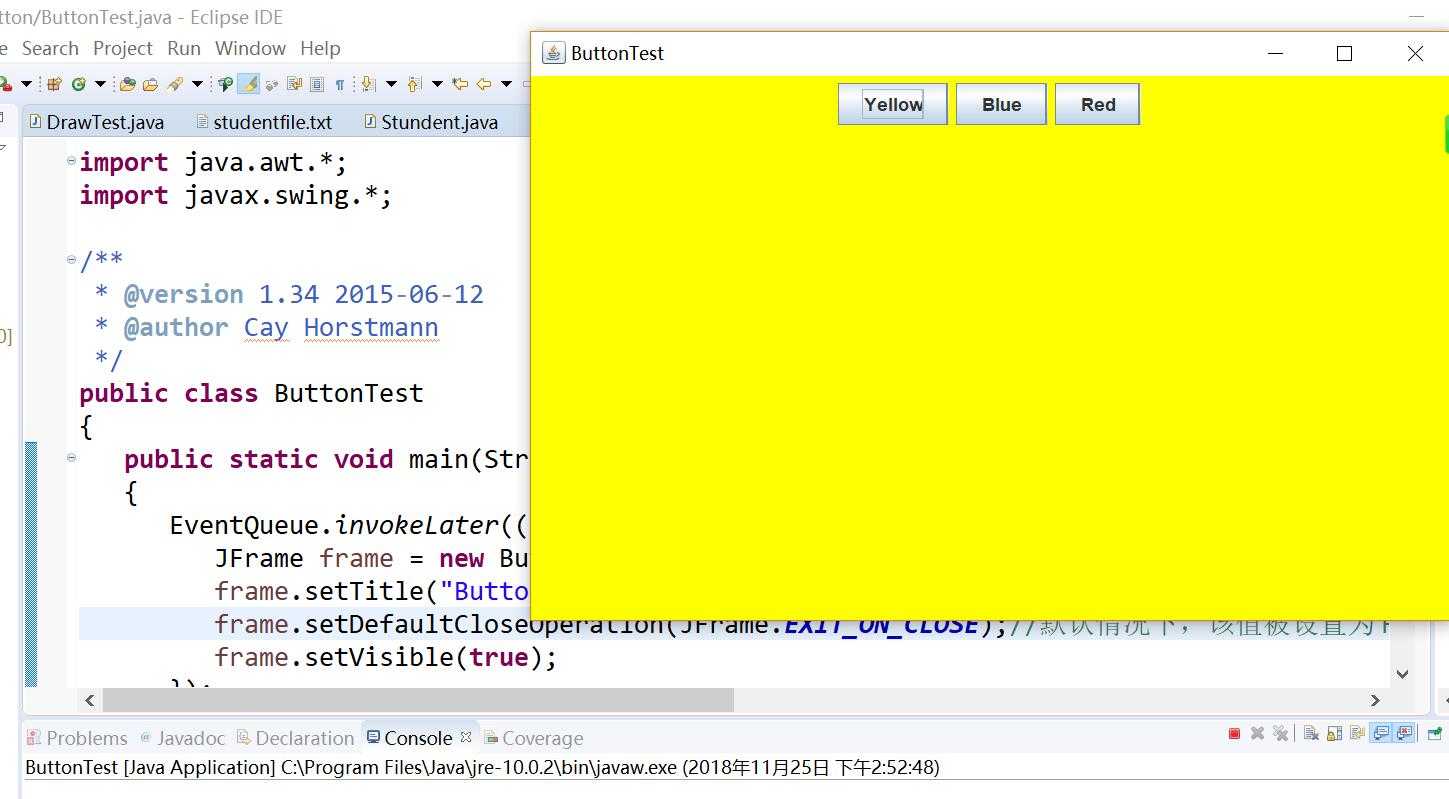Switch to the Stundent.java editor tab

(430, 122)
